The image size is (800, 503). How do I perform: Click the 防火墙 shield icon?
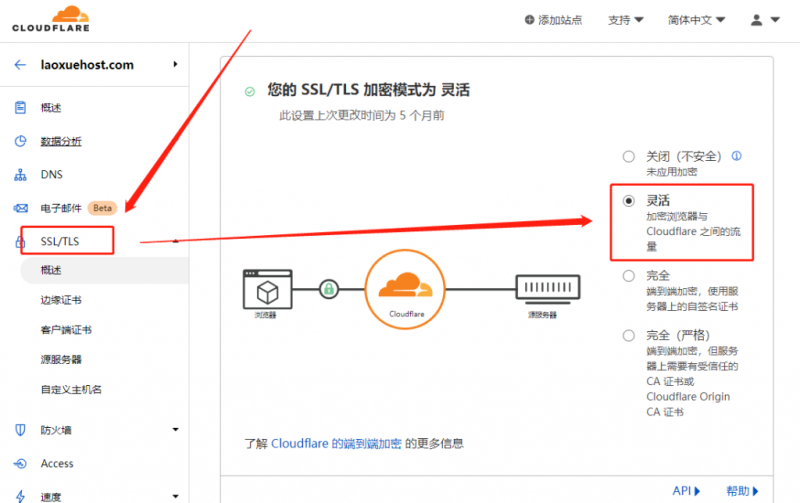pyautogui.click(x=20, y=430)
